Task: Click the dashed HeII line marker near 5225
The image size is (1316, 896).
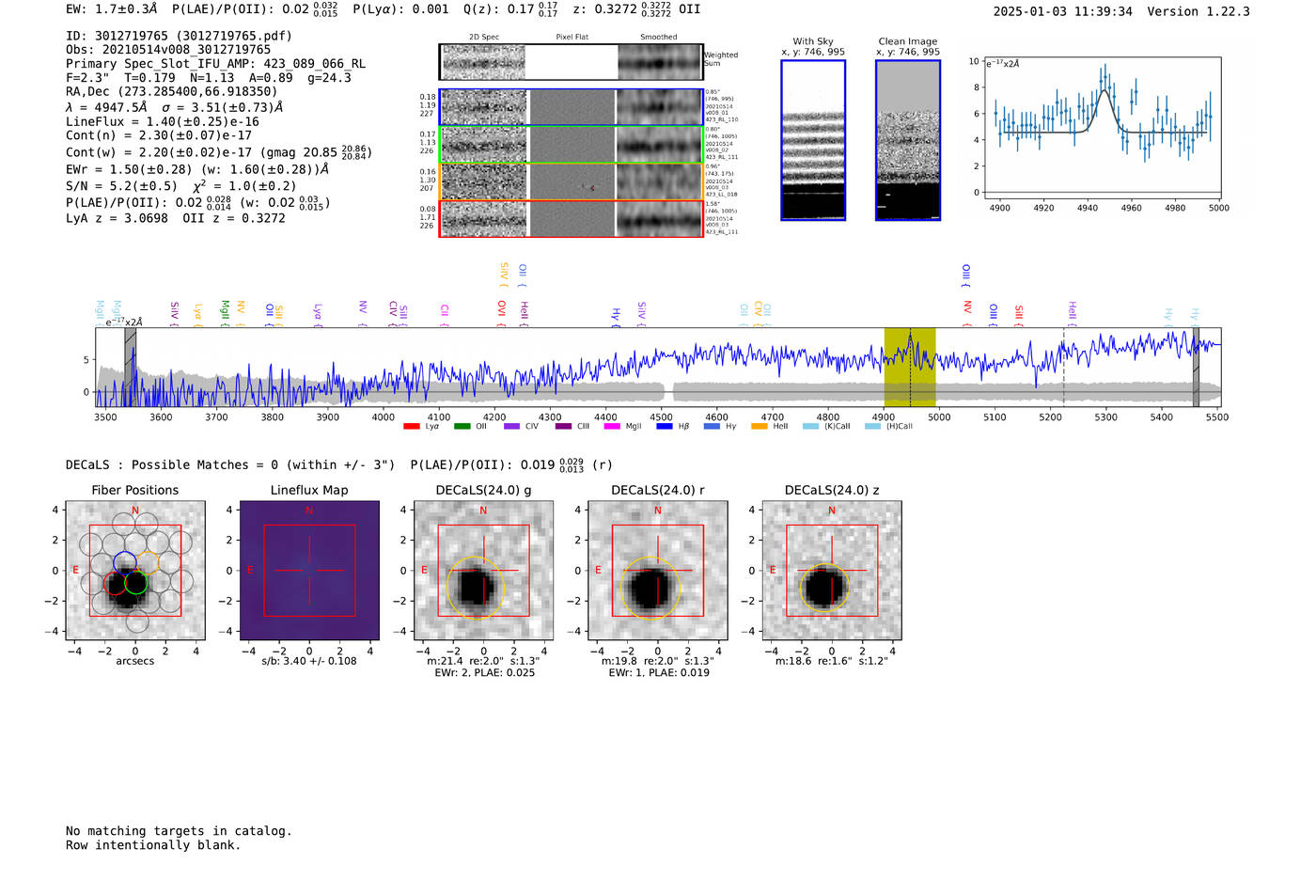Action: coord(1063,367)
